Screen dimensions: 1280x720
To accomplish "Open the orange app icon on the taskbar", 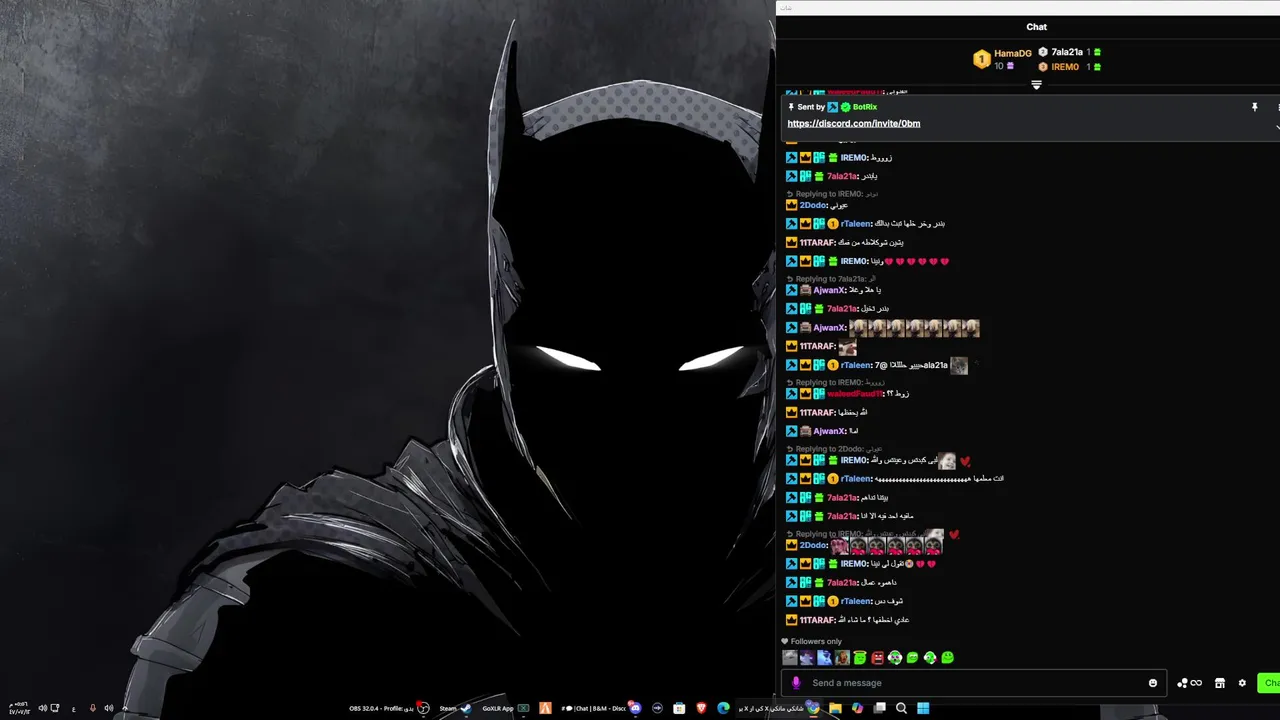I will coord(545,708).
